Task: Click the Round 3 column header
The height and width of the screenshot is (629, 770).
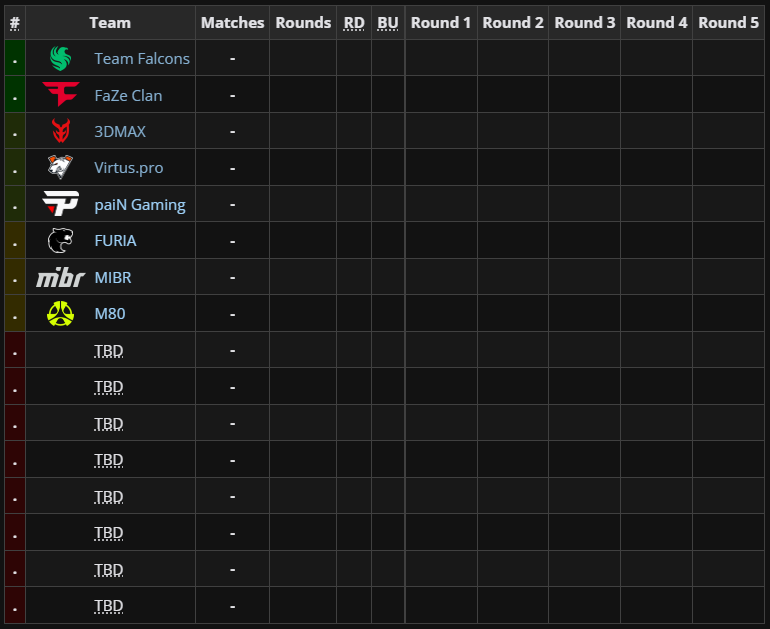Action: [584, 23]
